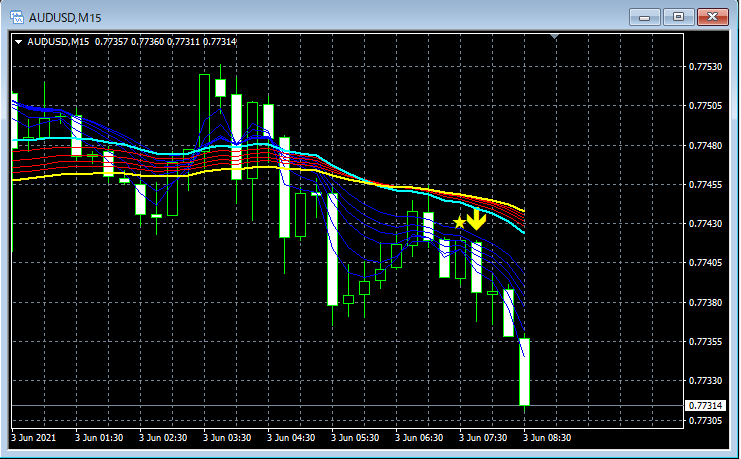Click the AUDUSD,M15 title bar text

pos(65,18)
